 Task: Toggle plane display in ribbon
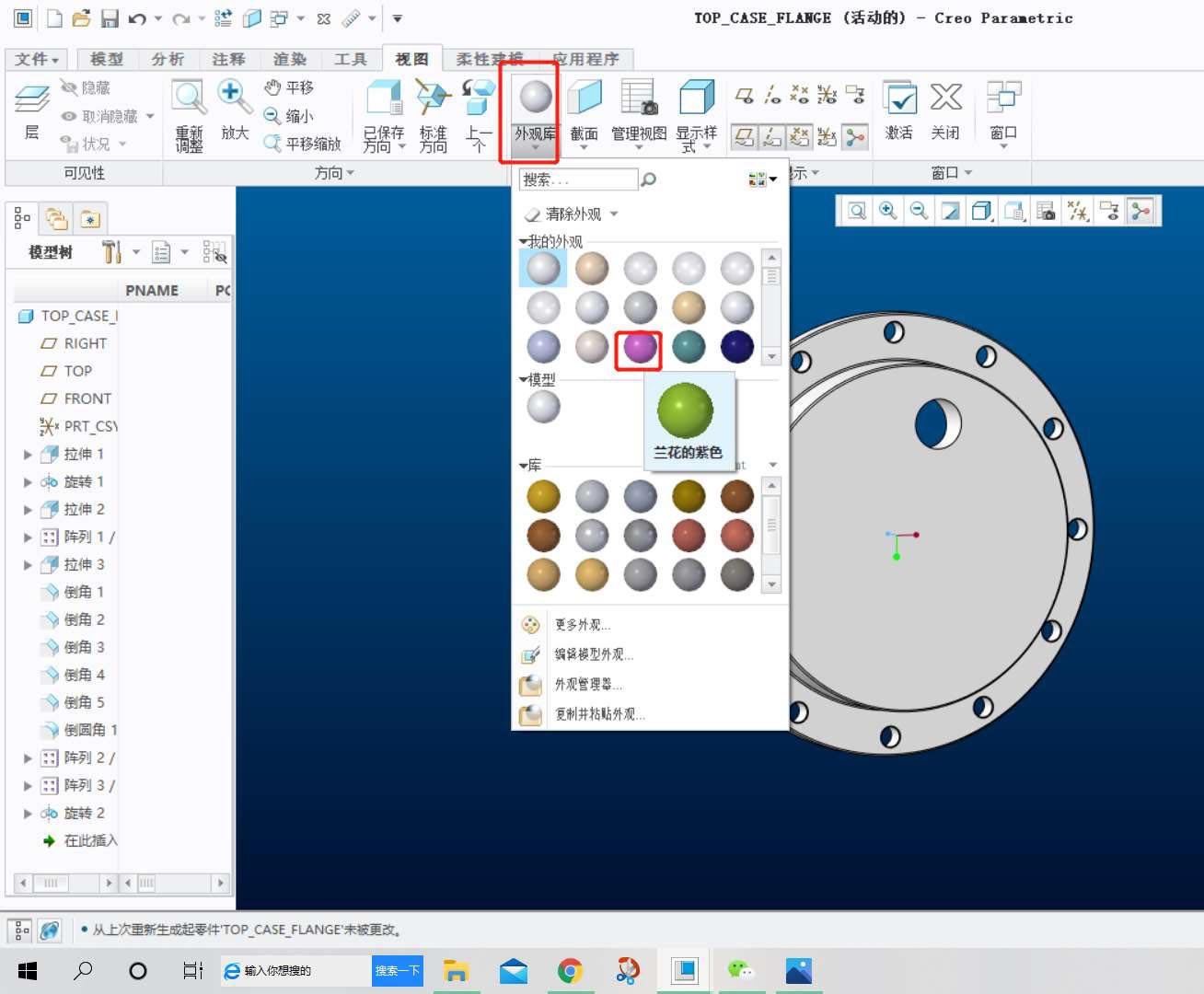pyautogui.click(x=744, y=137)
